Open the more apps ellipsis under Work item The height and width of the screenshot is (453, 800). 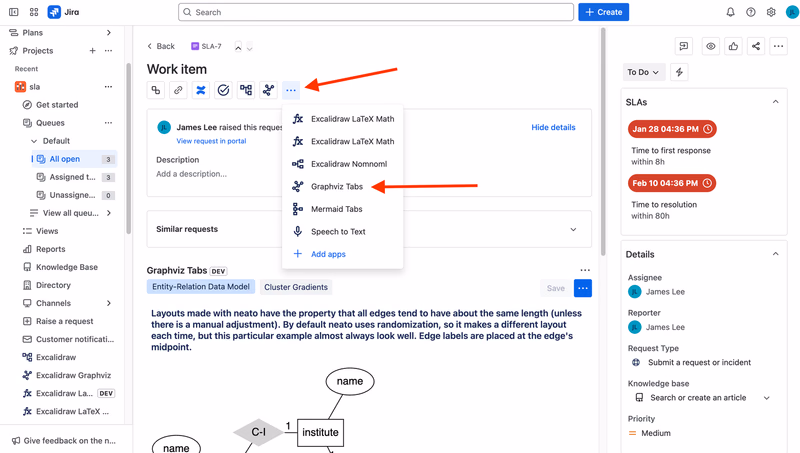tap(291, 90)
